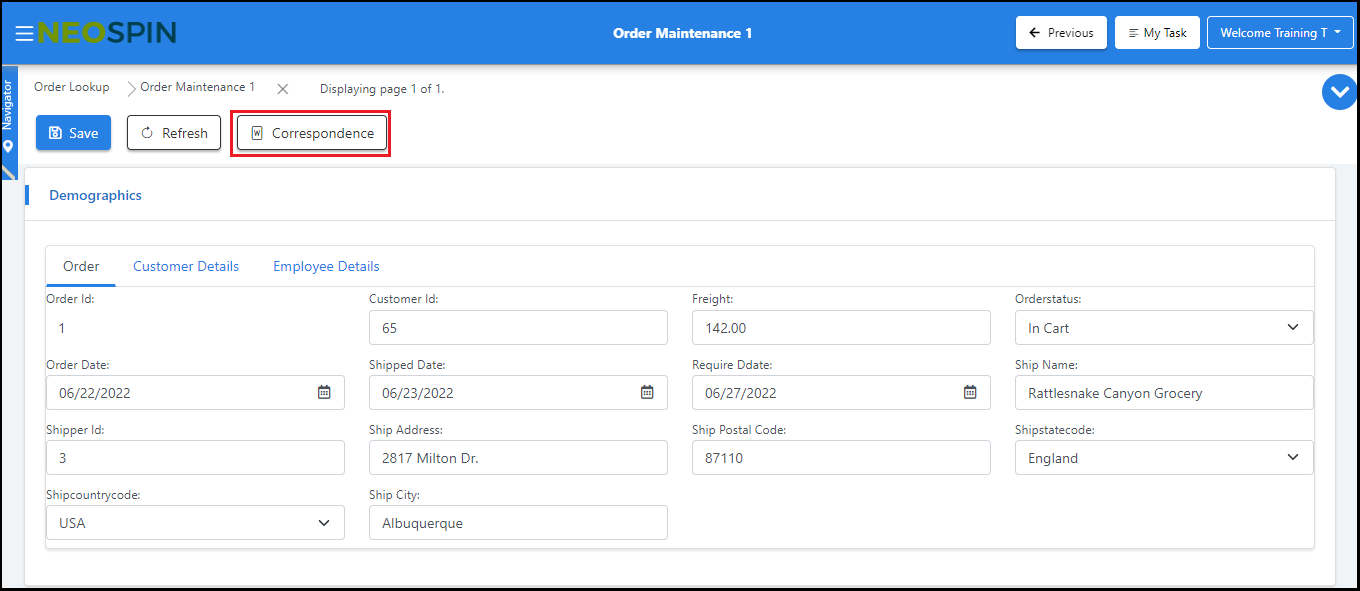Image resolution: width=1360 pixels, height=591 pixels.
Task: Click the Ship Postal Code field
Action: [841, 458]
